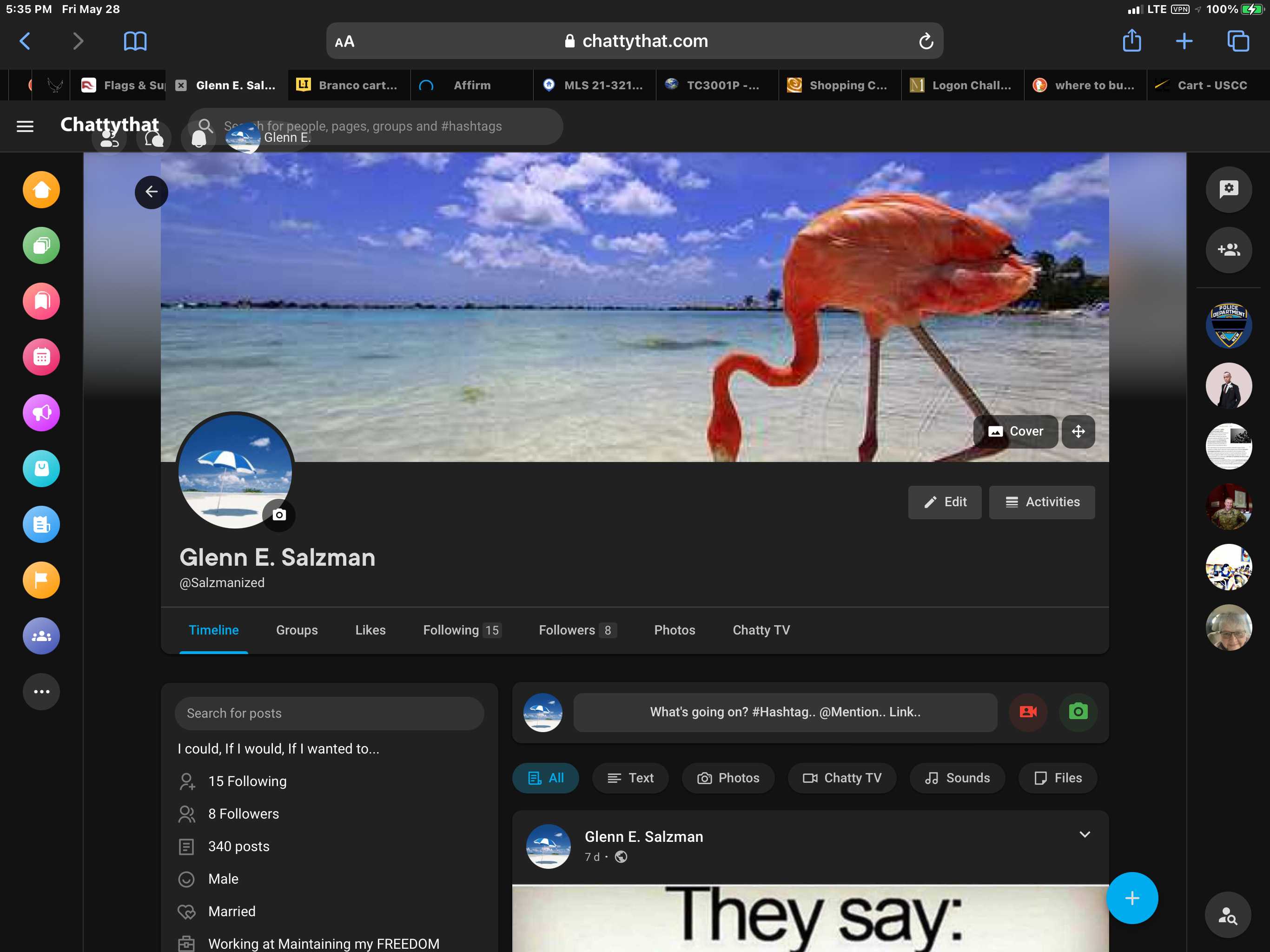Open the Activities button

[x=1041, y=502]
